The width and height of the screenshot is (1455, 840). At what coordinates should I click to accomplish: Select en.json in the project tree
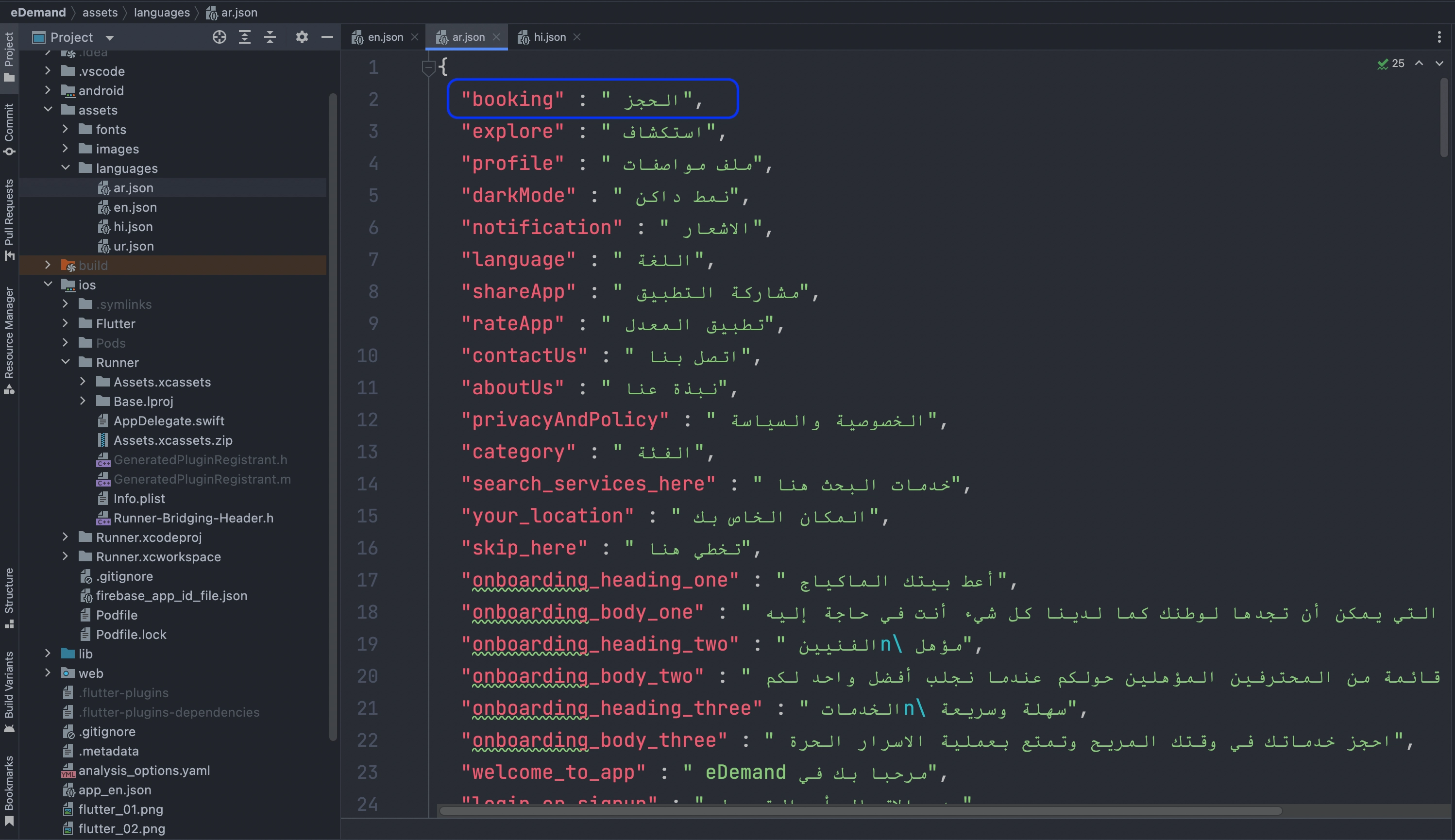pyautogui.click(x=135, y=207)
